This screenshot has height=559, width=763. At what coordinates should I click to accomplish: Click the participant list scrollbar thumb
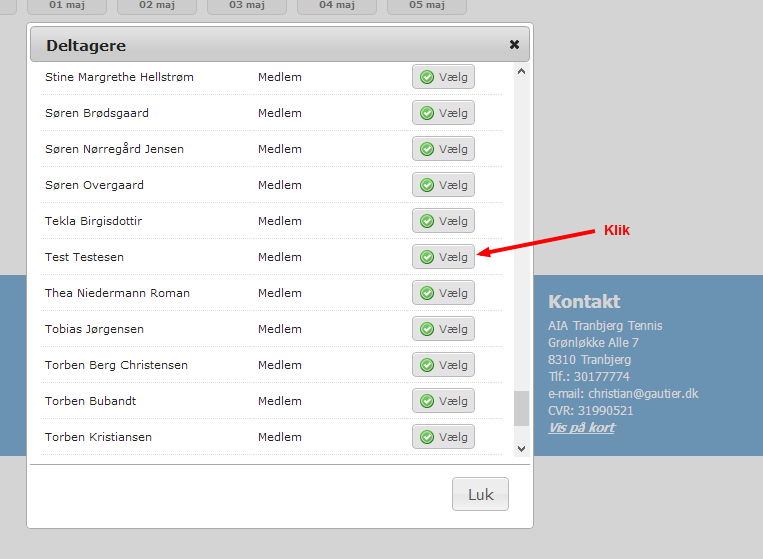(521, 409)
